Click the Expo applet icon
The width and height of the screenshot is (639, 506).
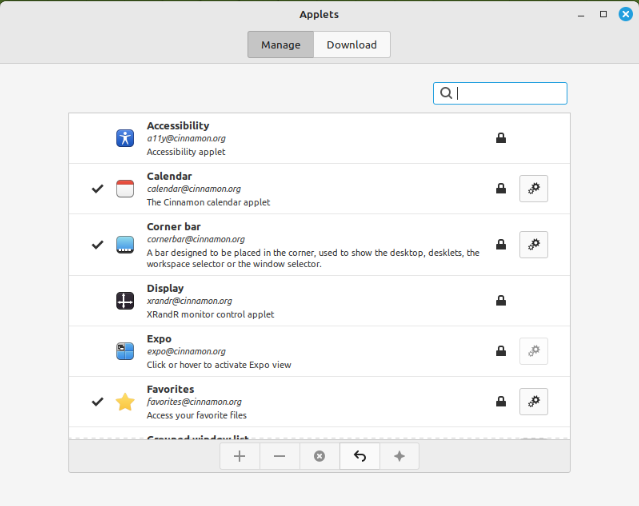pyautogui.click(x=125, y=351)
